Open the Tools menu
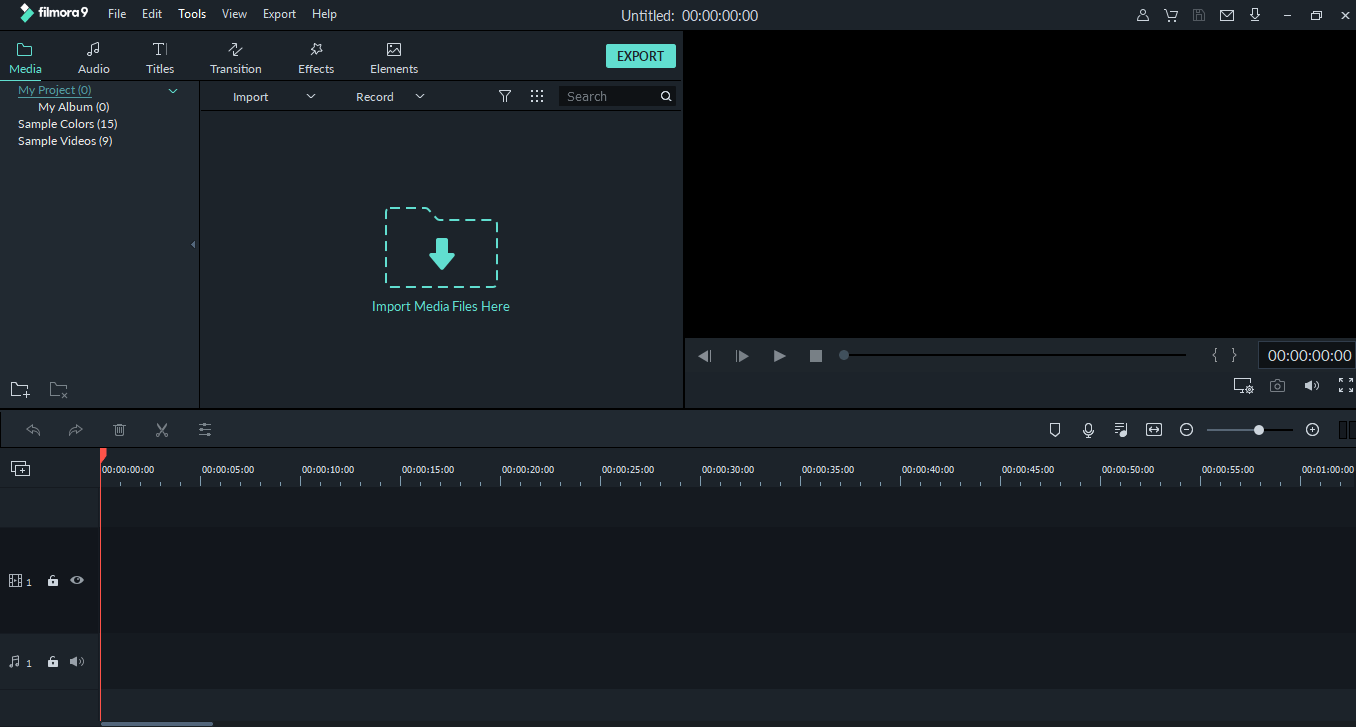The image size is (1356, 727). [x=191, y=13]
